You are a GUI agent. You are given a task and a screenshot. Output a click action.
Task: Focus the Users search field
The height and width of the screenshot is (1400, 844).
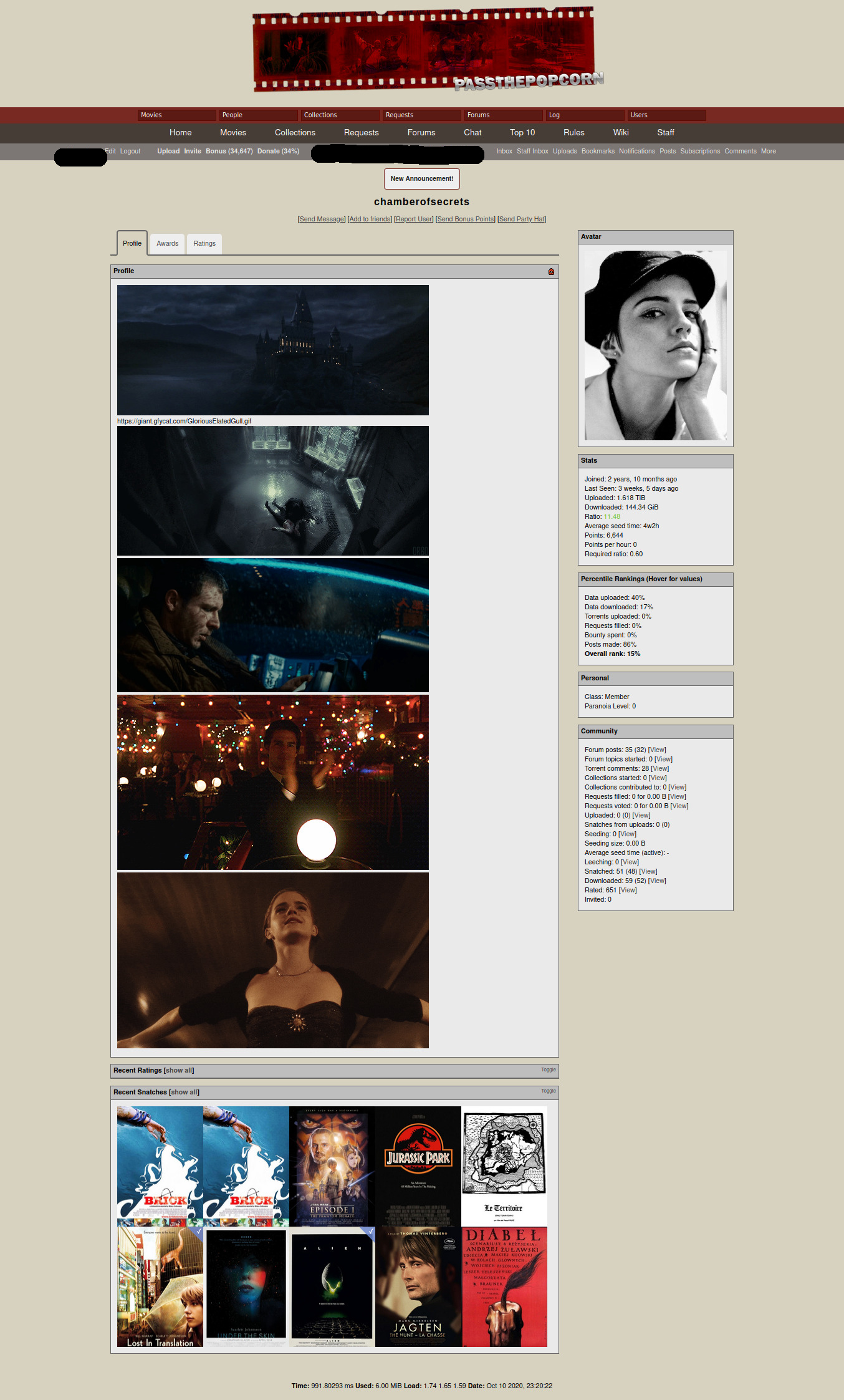667,115
